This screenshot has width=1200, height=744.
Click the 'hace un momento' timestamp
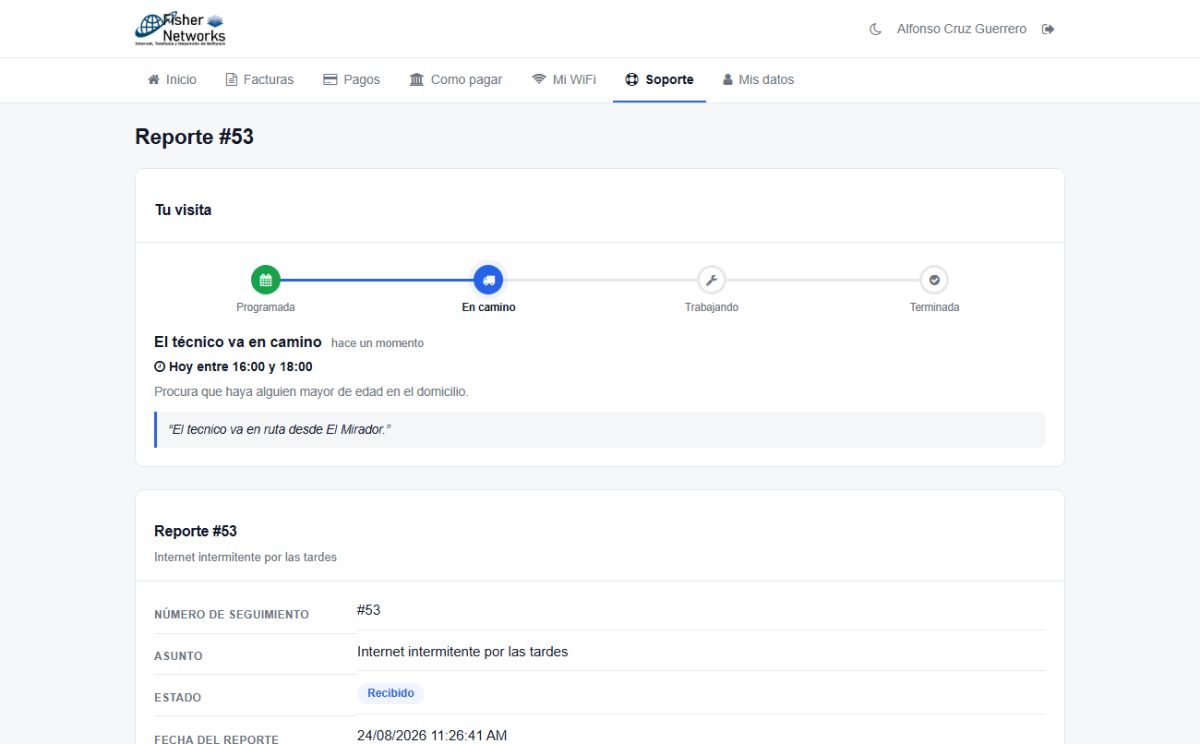377,343
